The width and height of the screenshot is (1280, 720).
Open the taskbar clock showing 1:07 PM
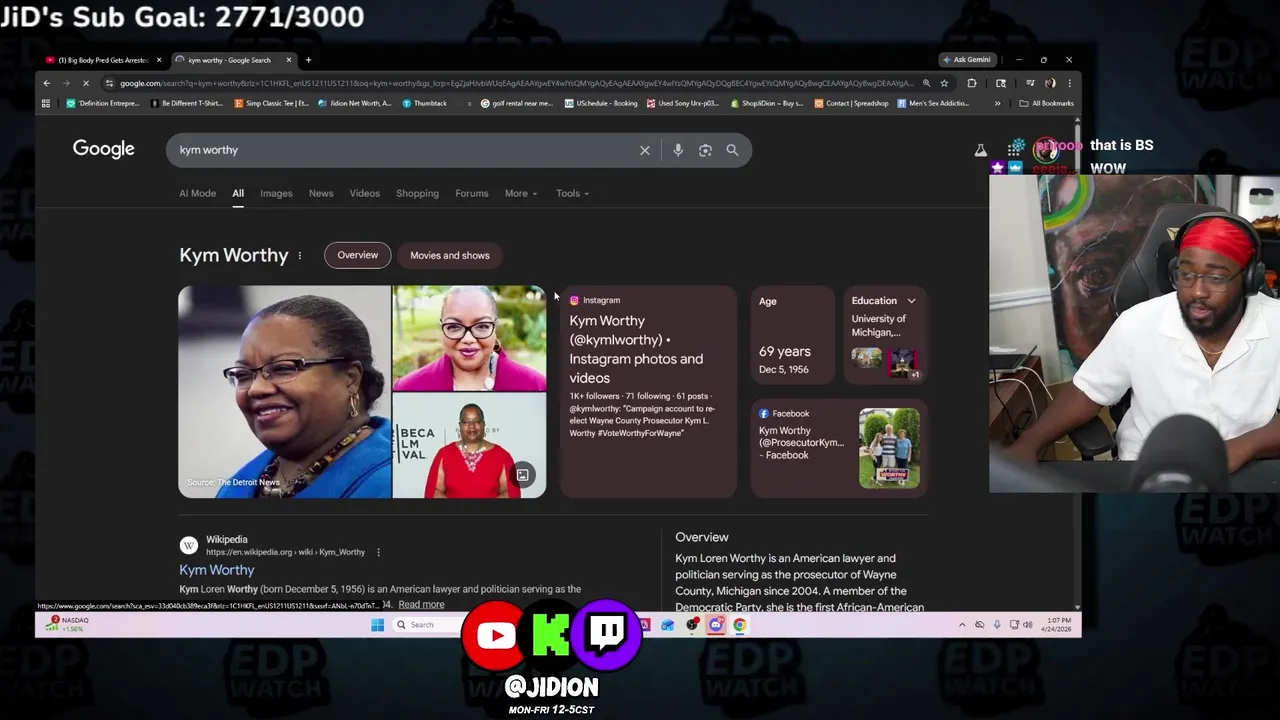coord(1056,624)
